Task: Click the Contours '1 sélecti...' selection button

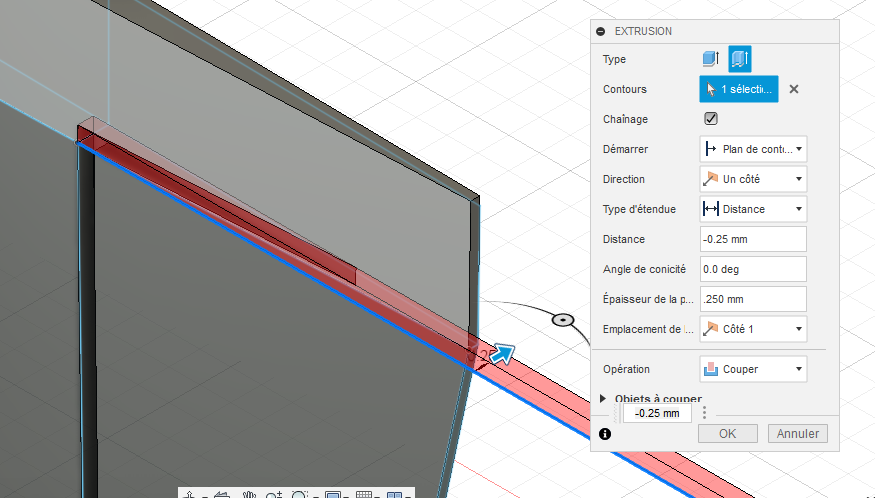Action: click(x=739, y=89)
